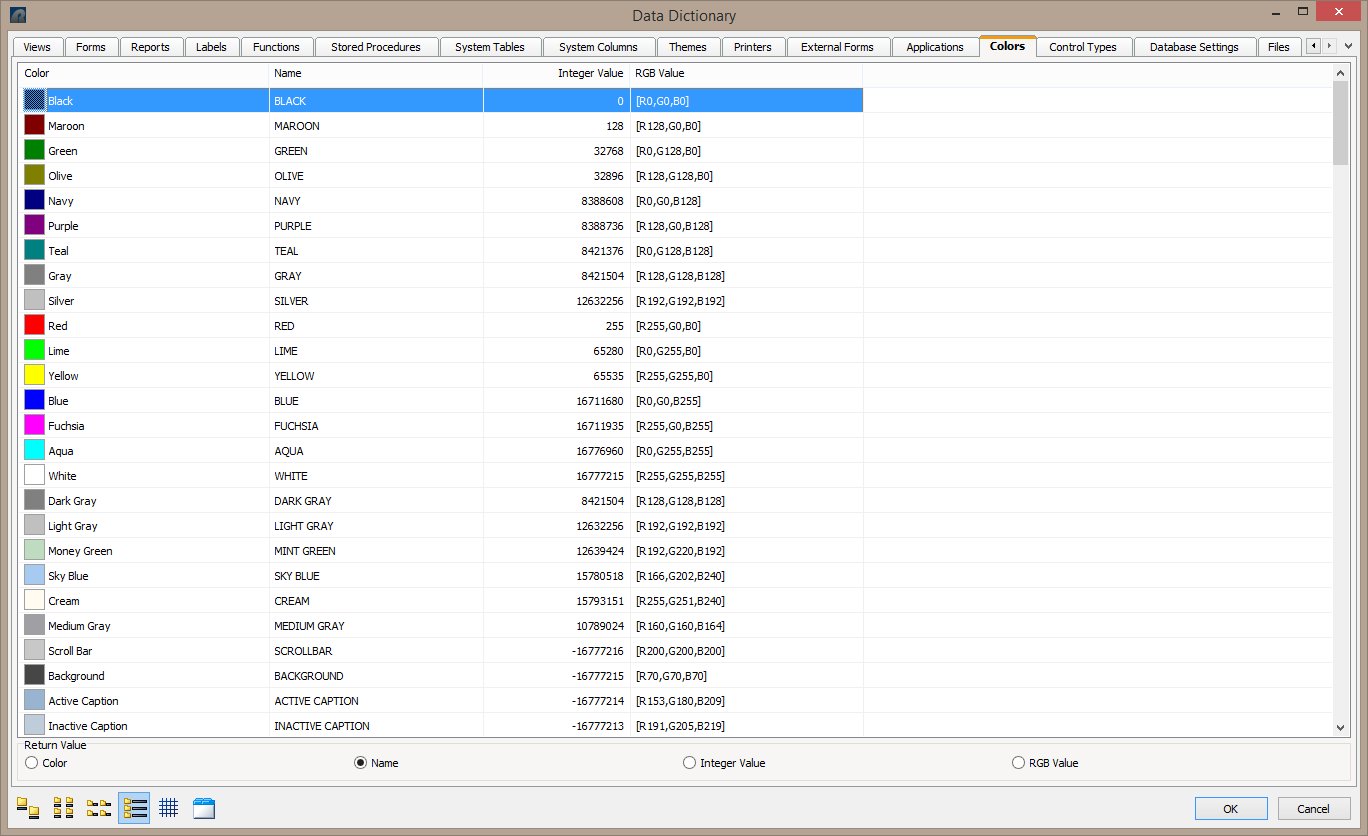Toggle the grid lines icon

coord(169,808)
